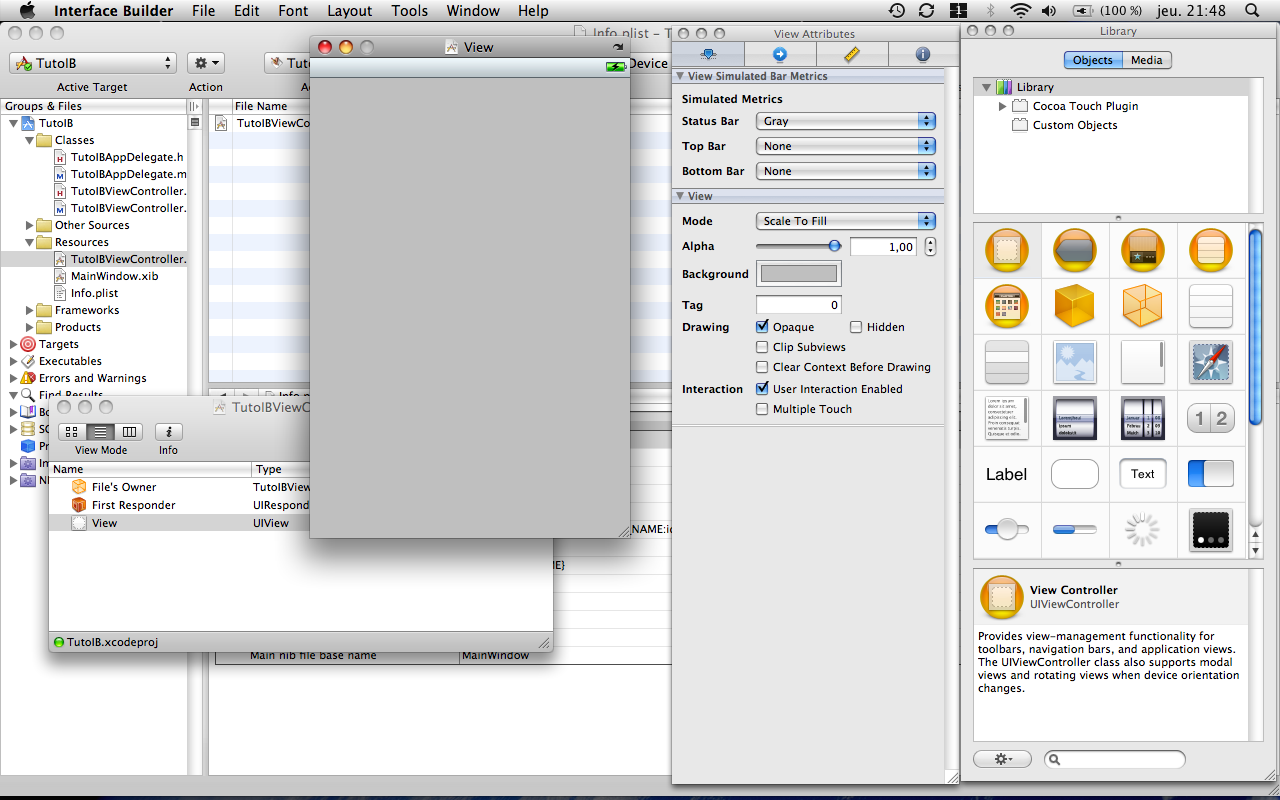
Task: Open the Active Target TutoIB popup
Action: (93, 63)
